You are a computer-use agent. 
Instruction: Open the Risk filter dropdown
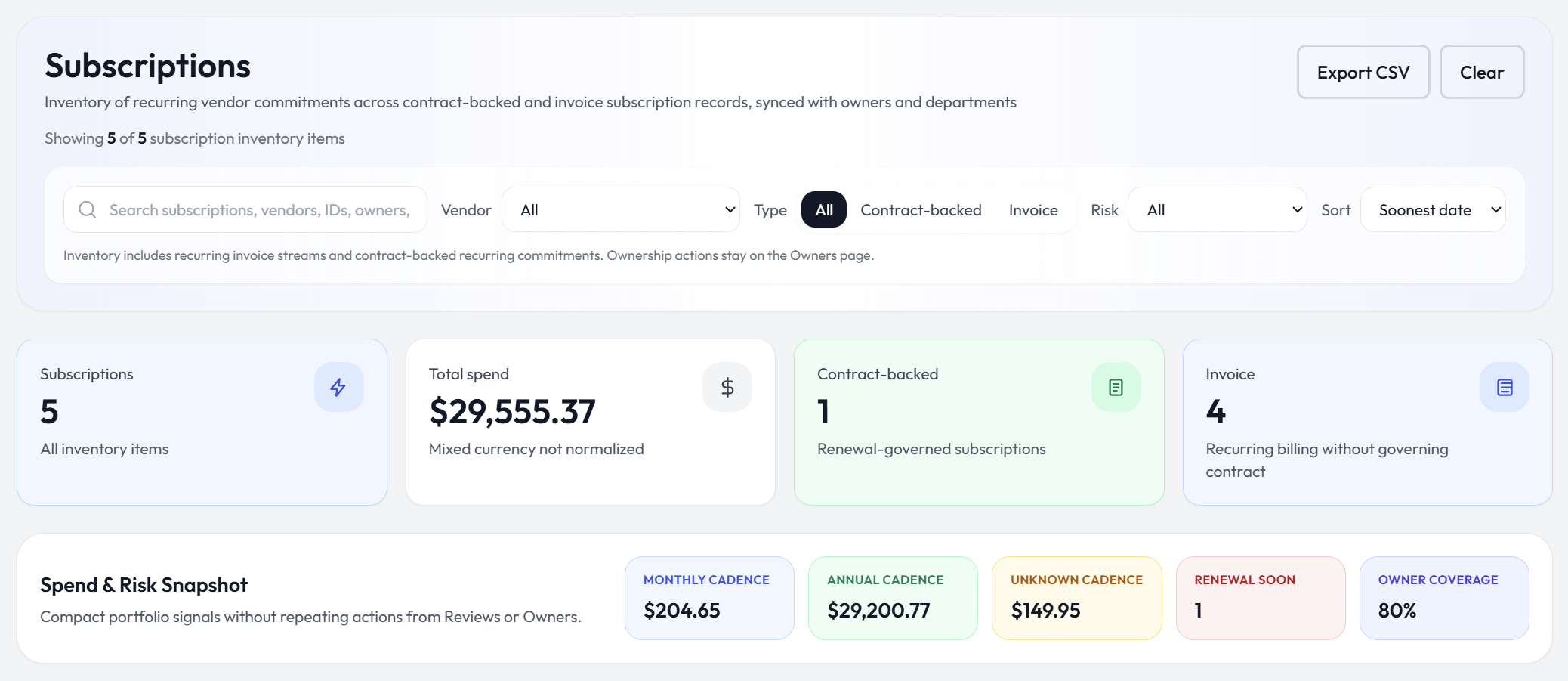coord(1216,209)
